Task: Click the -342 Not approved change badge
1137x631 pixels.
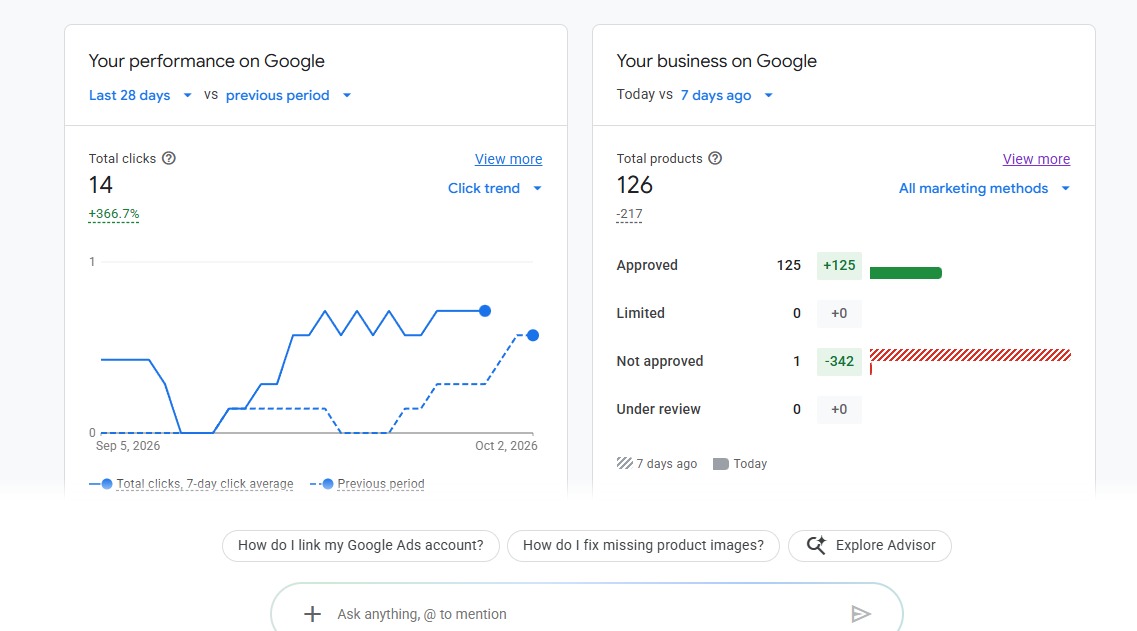Action: pos(839,361)
